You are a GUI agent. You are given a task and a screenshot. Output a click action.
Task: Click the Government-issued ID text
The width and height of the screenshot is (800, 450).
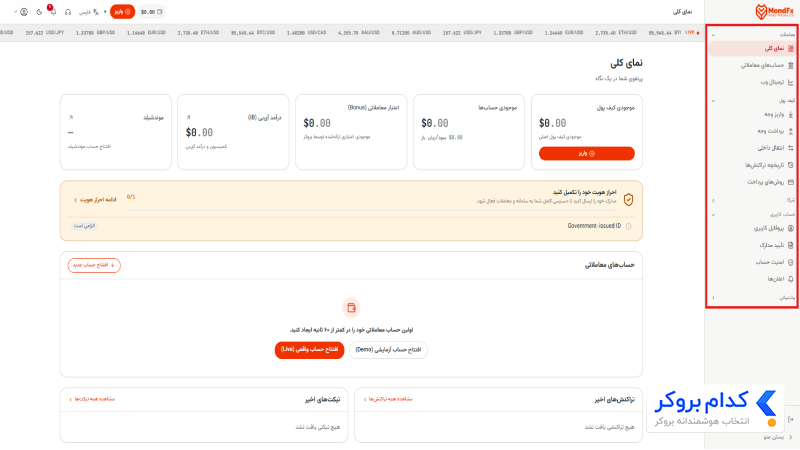pos(594,226)
